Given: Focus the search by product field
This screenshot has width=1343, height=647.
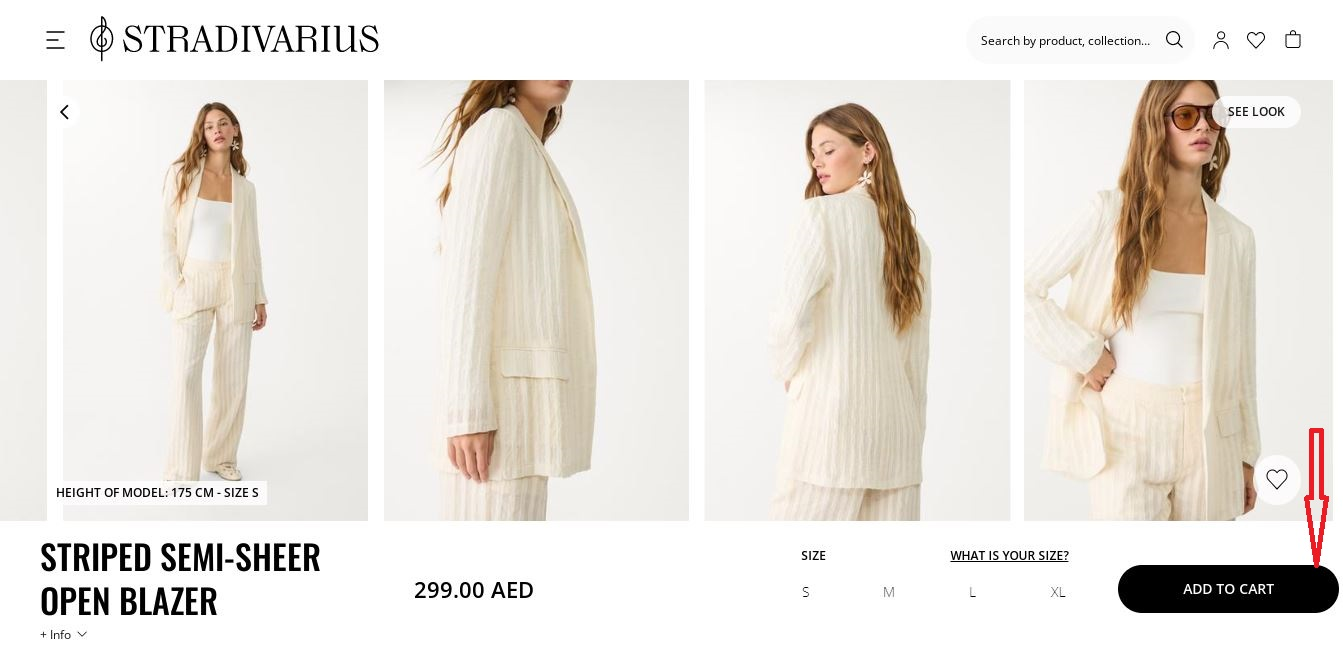Looking at the screenshot, I should pyautogui.click(x=1066, y=40).
